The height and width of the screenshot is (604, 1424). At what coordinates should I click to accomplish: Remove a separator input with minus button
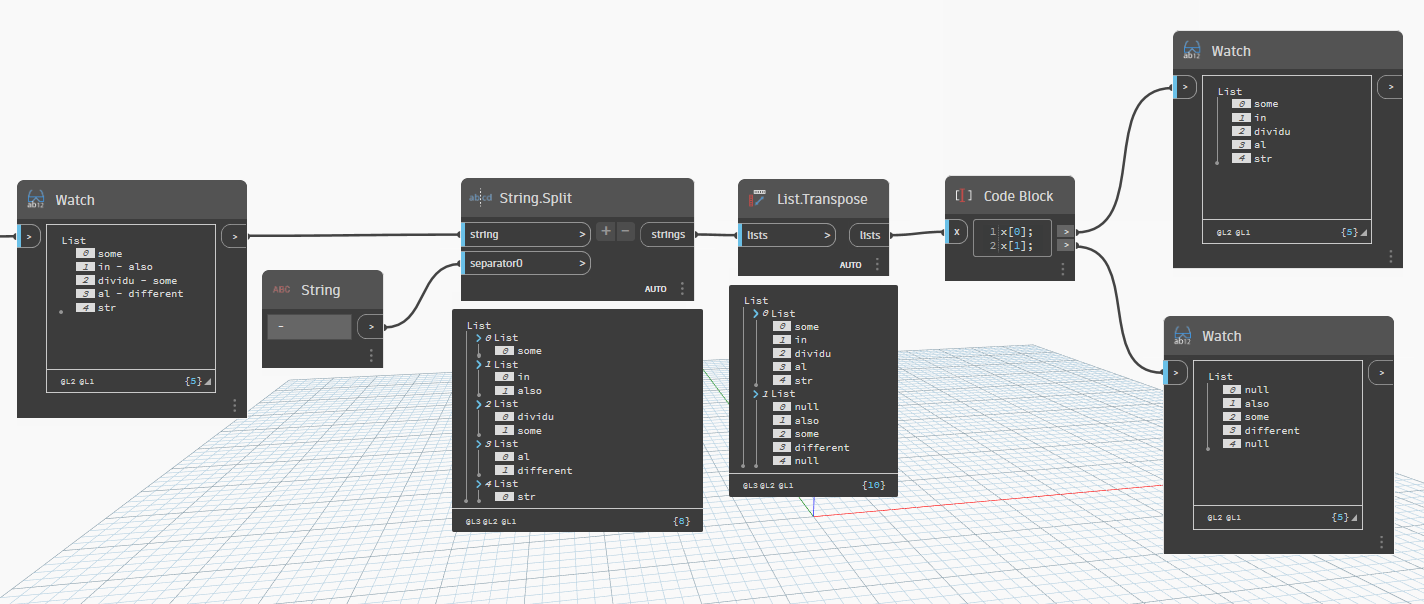[625, 232]
